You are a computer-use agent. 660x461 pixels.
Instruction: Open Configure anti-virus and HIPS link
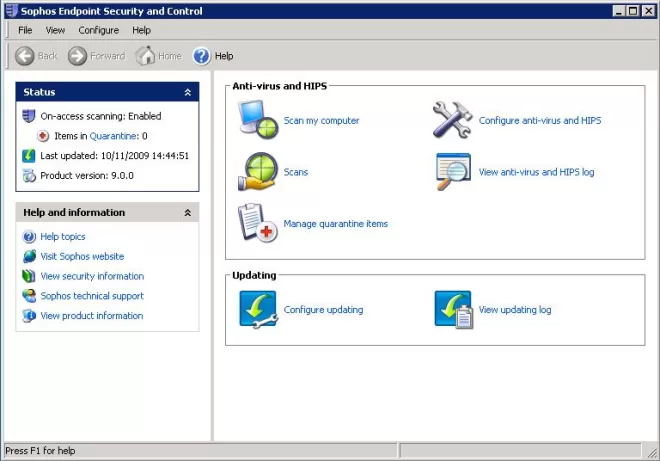540,120
